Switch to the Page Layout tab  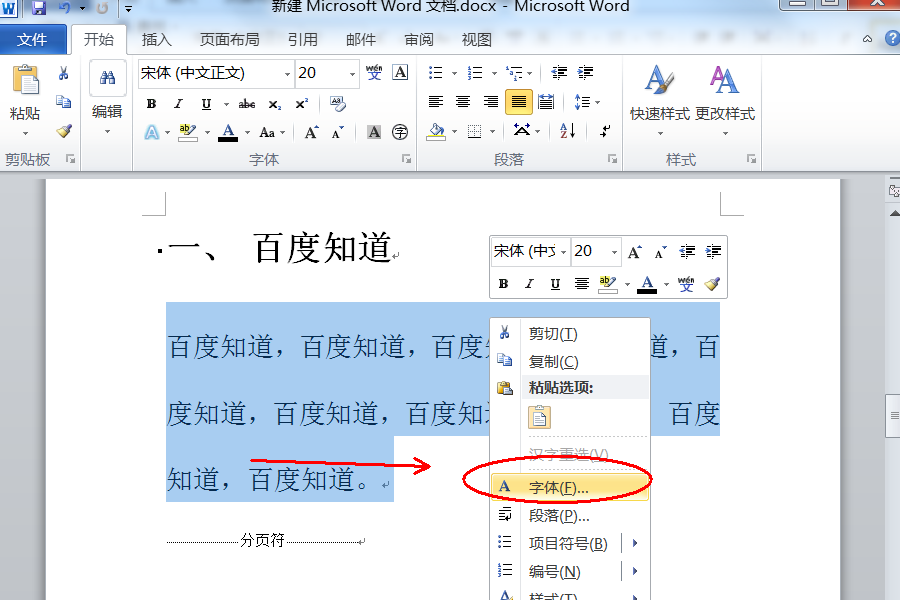(x=230, y=40)
